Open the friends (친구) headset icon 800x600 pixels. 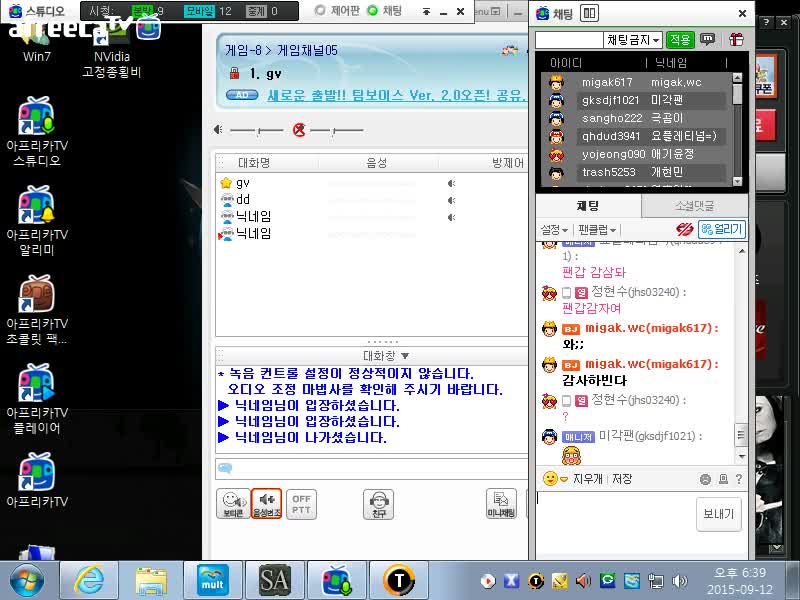pos(378,502)
